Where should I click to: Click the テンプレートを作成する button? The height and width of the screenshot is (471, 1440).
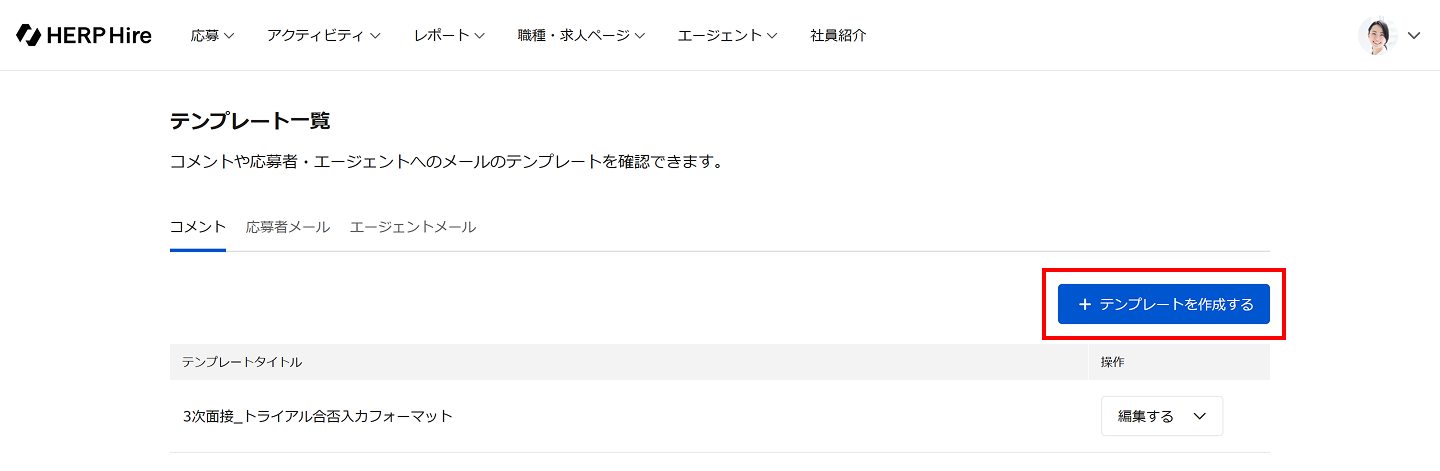point(1164,304)
